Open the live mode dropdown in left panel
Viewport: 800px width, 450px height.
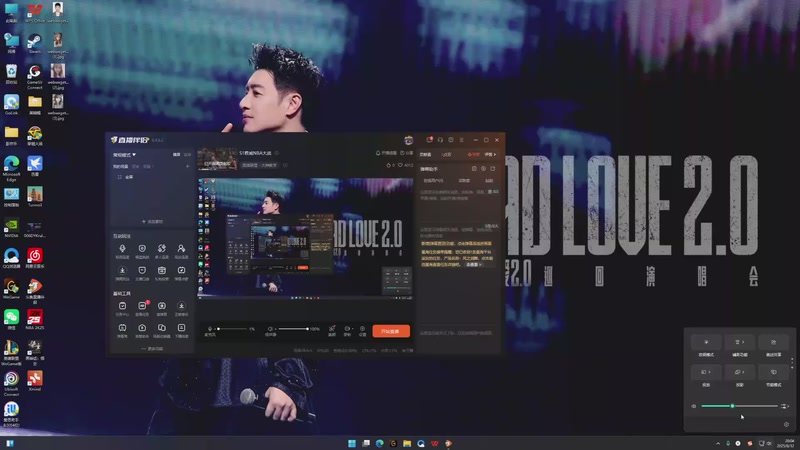(124, 155)
